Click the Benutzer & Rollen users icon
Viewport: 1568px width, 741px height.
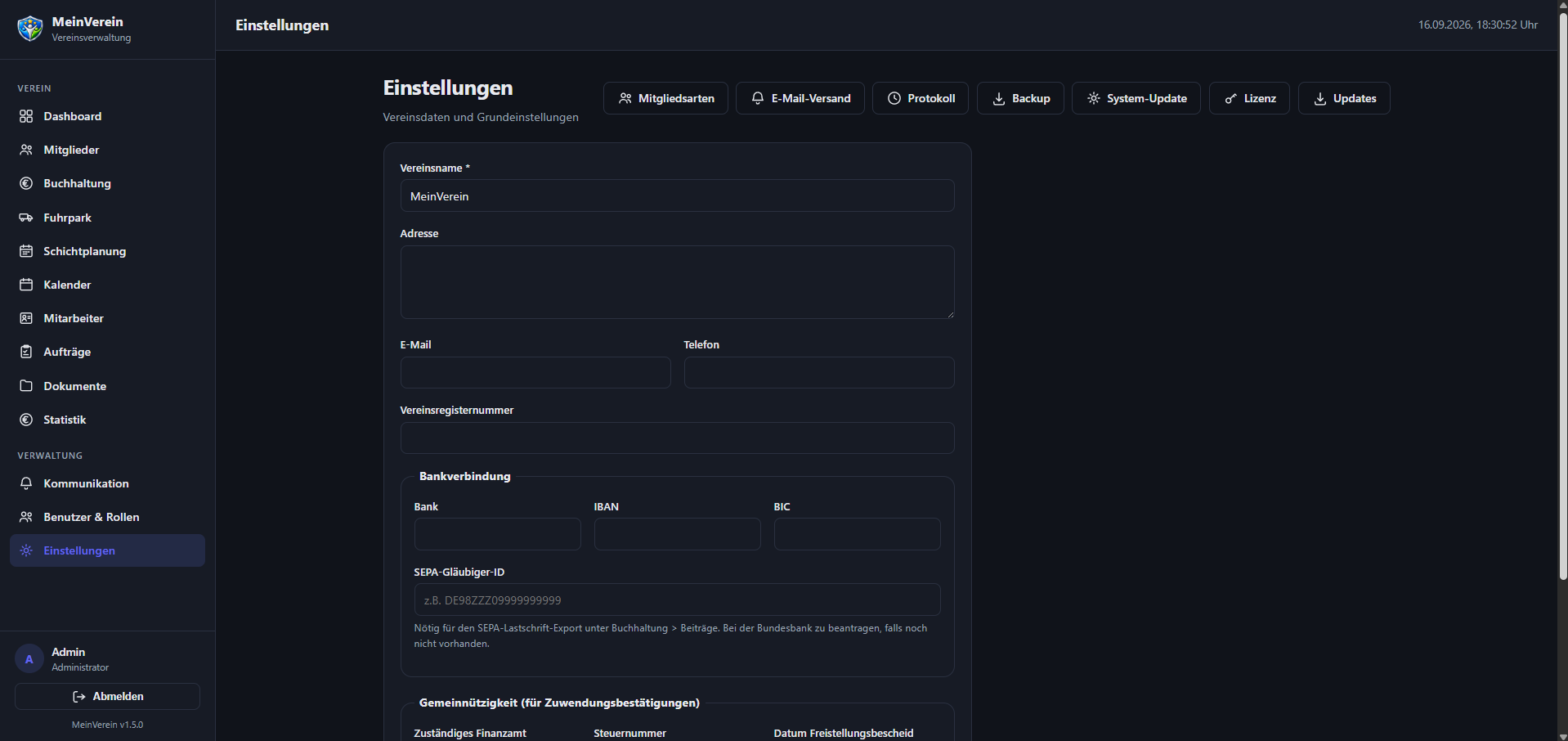pyautogui.click(x=26, y=517)
